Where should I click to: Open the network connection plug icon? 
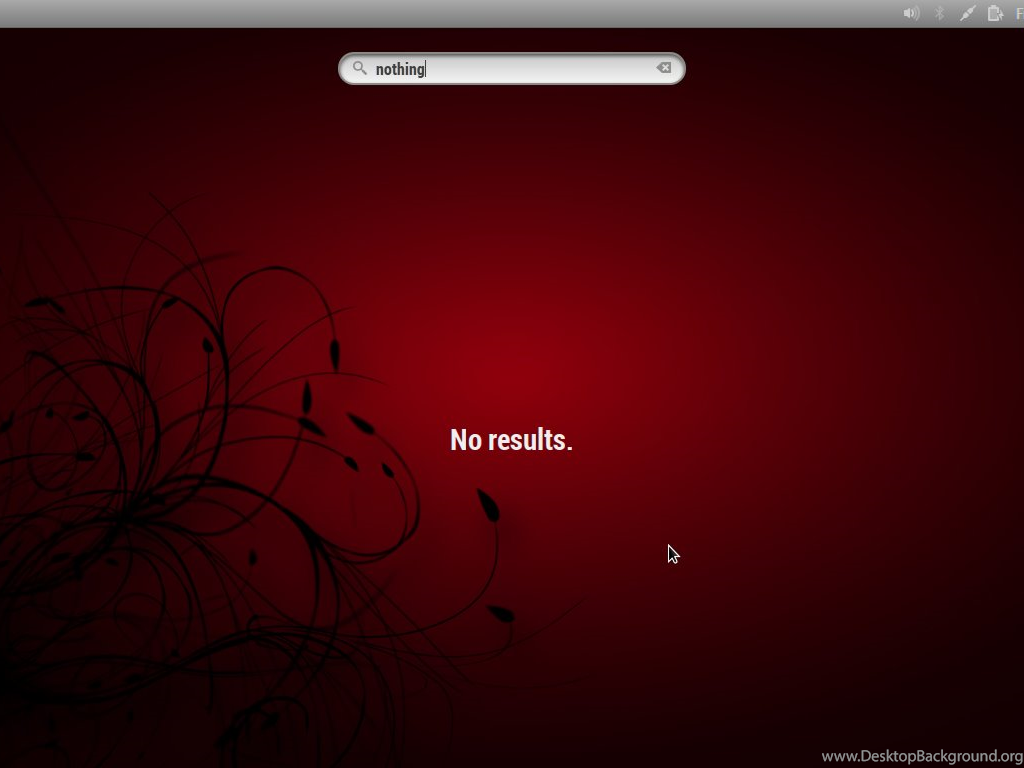[967, 13]
